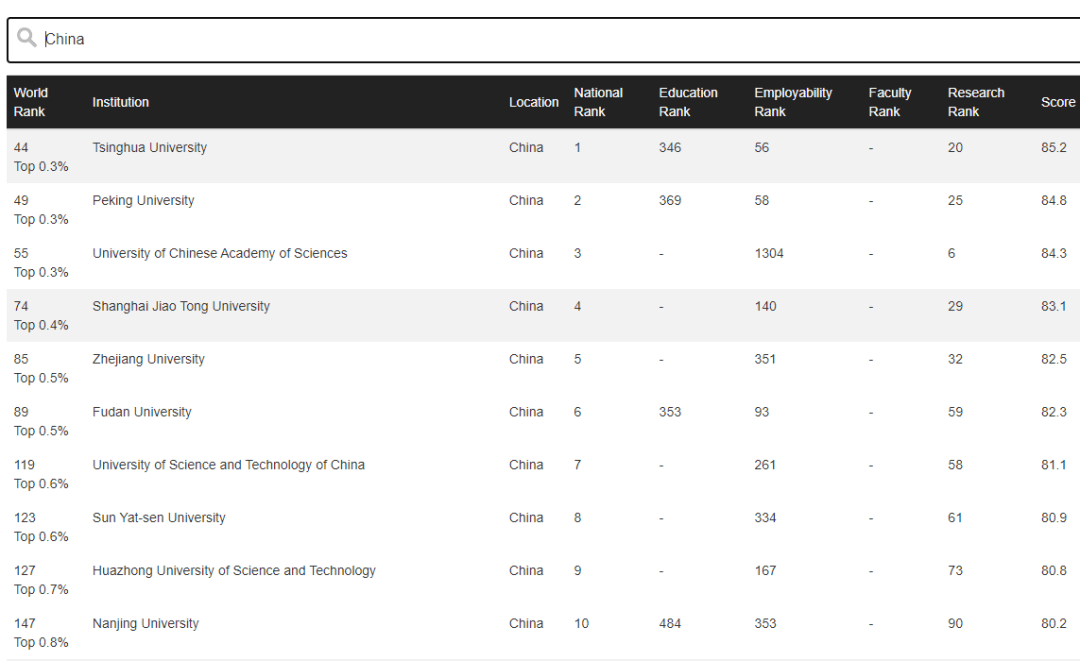This screenshot has height=661, width=1080.
Task: Click Zhejiang's employability rank 351
Action: pos(765,359)
